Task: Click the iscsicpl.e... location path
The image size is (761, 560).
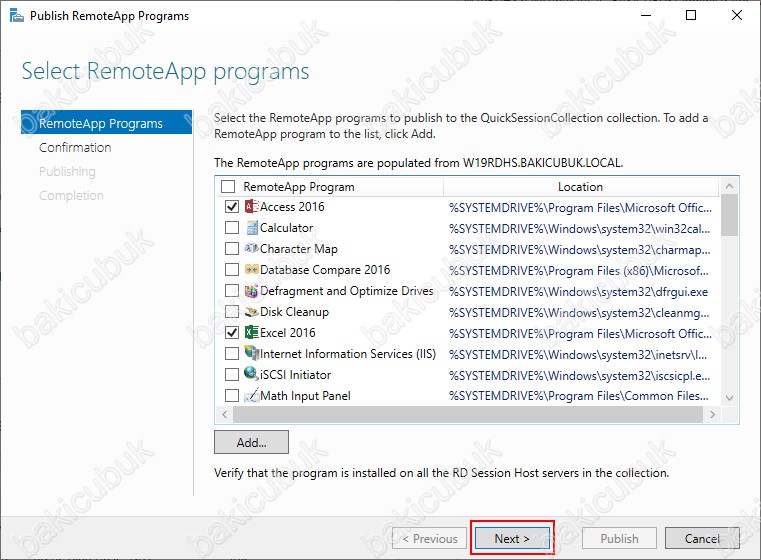Action: pos(579,376)
